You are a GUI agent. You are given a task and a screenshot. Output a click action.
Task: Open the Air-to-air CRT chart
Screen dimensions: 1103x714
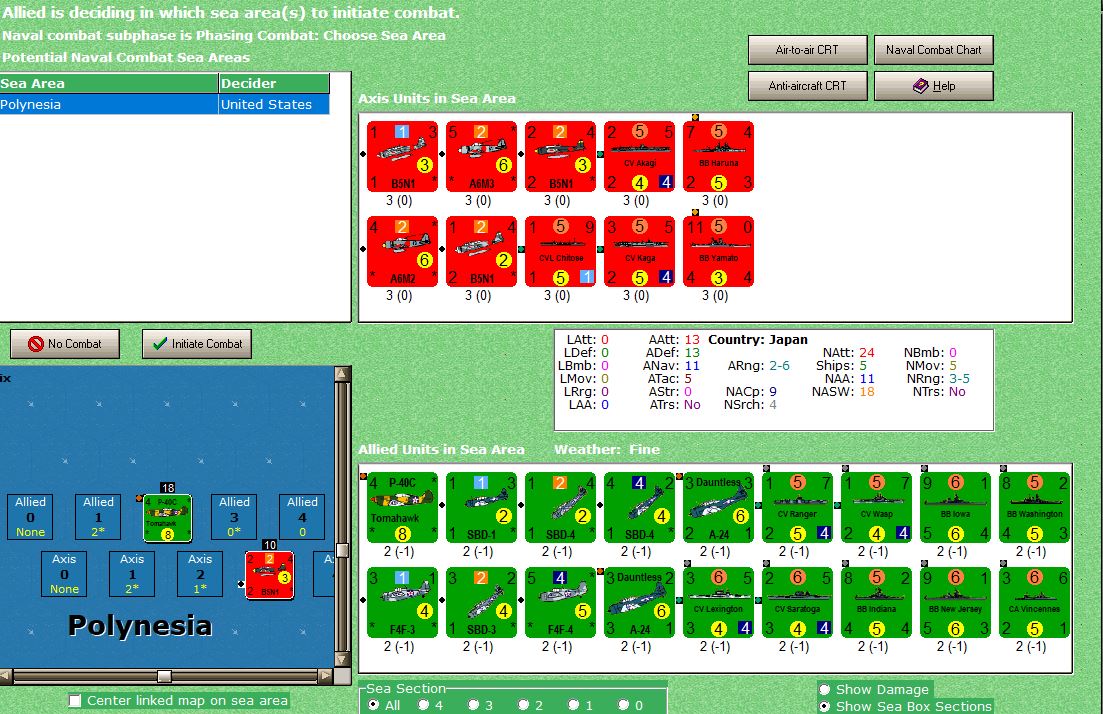tap(807, 50)
